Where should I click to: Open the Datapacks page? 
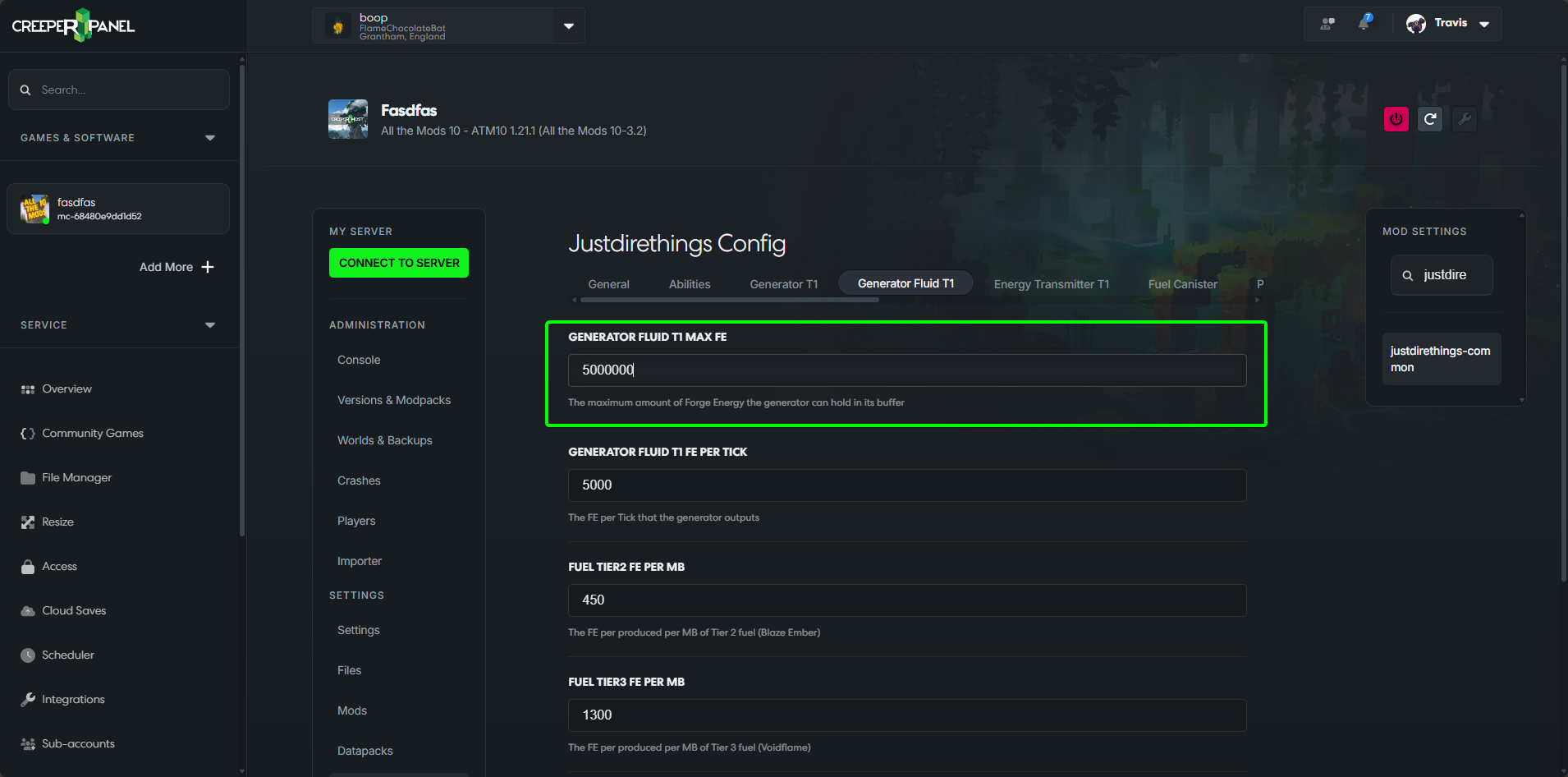pyautogui.click(x=365, y=751)
